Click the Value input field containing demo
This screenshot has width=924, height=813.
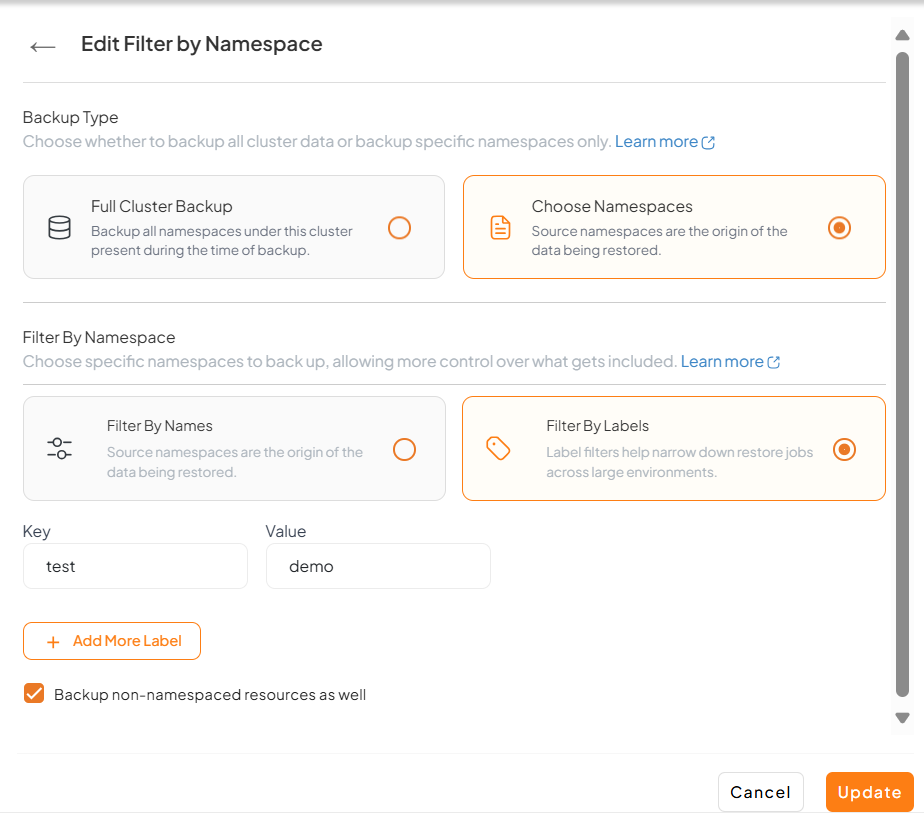378,566
